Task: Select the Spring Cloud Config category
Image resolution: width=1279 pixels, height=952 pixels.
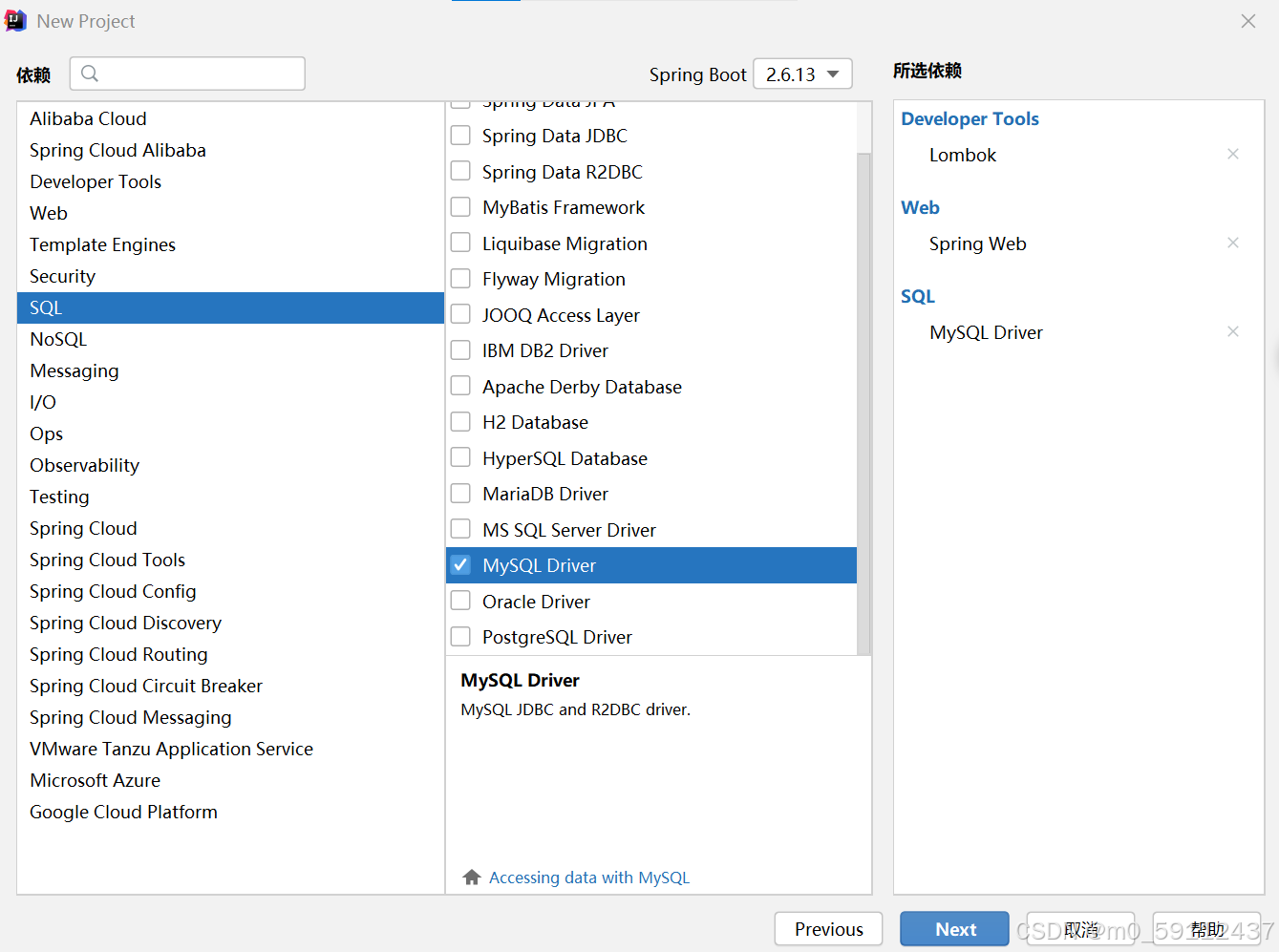Action: [x=230, y=591]
